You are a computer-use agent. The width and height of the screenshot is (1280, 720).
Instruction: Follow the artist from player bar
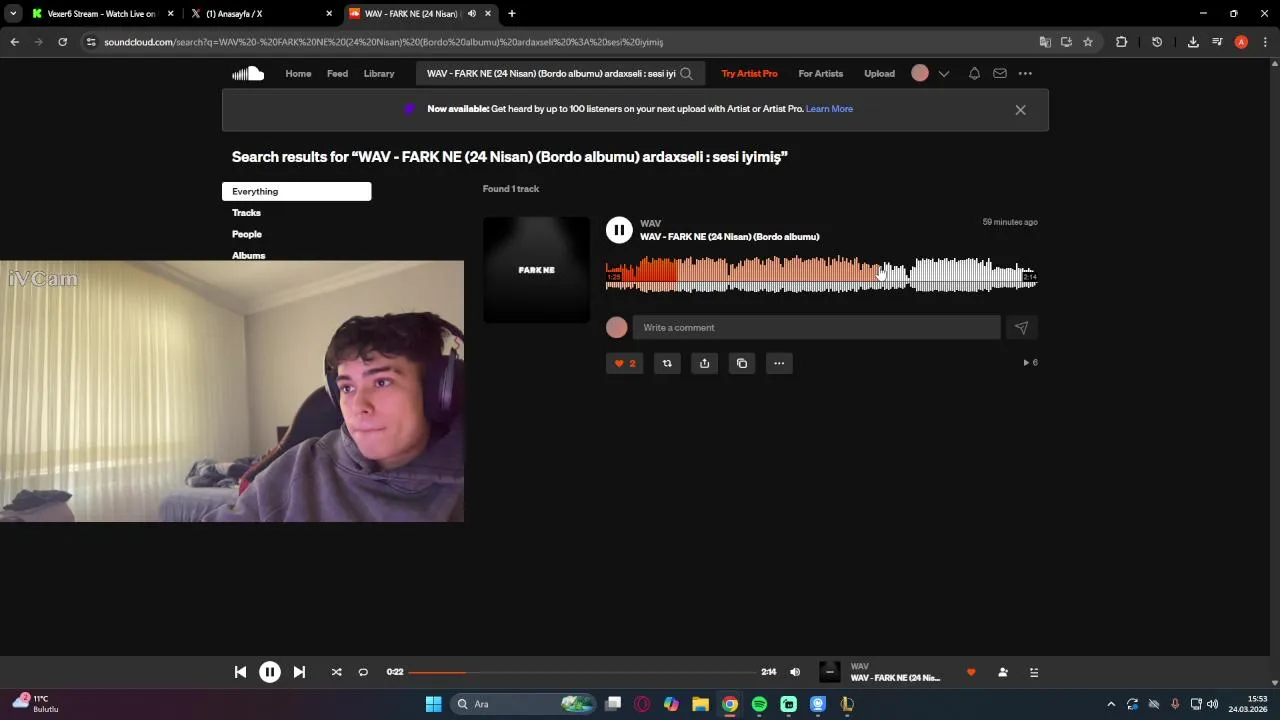point(1003,672)
